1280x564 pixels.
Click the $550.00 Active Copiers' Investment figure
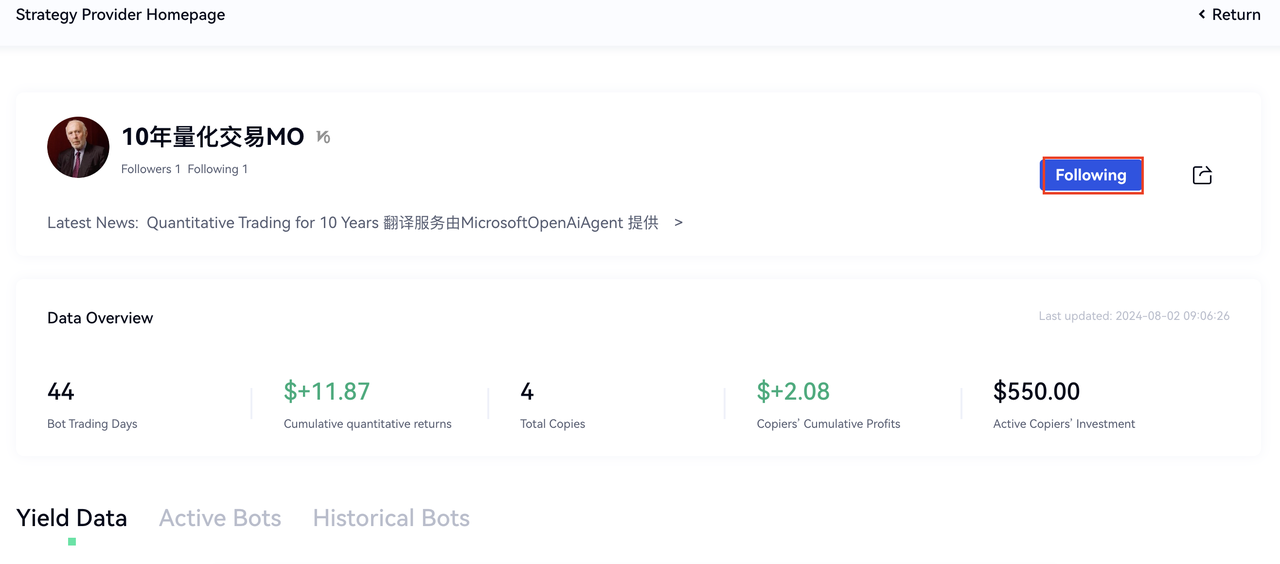(1036, 391)
